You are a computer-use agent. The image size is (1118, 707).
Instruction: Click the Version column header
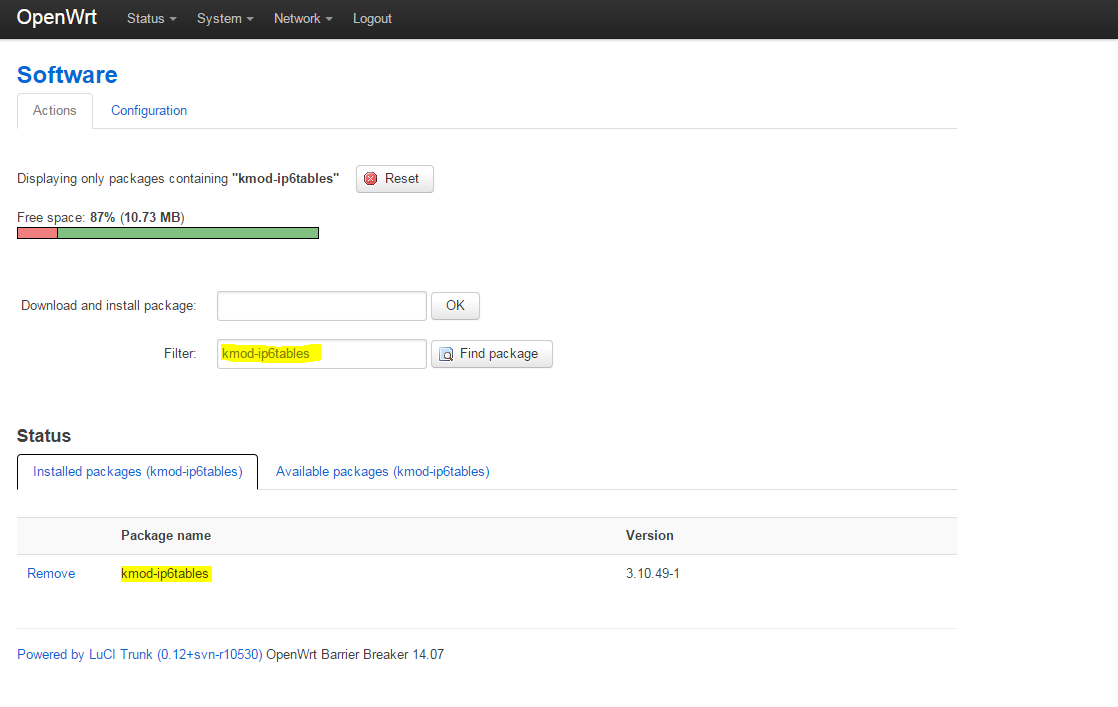click(x=649, y=536)
